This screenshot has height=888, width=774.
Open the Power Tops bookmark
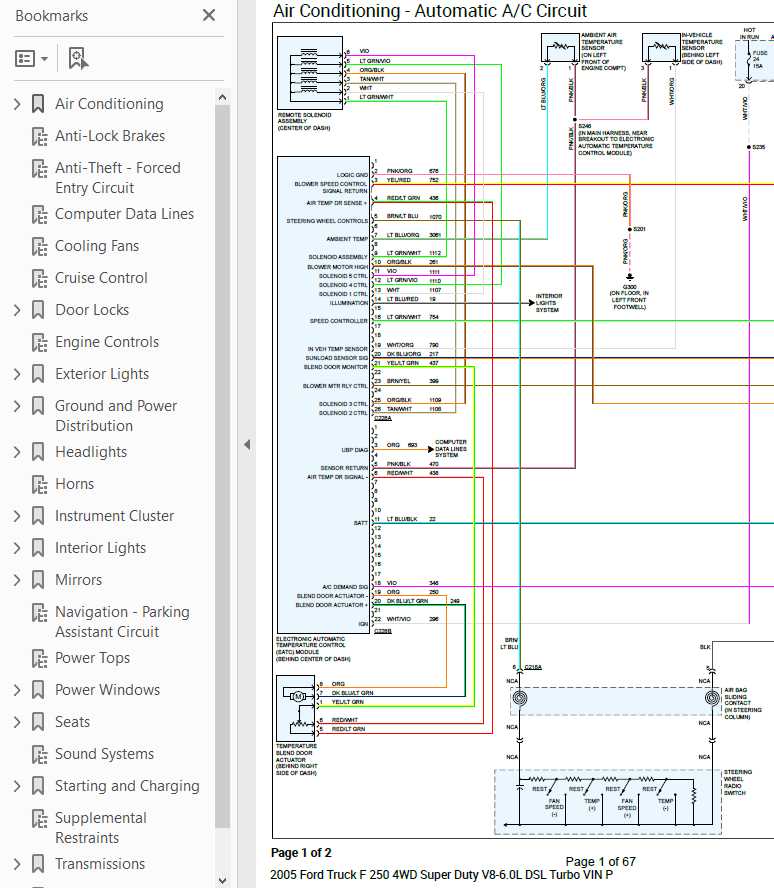point(92,658)
